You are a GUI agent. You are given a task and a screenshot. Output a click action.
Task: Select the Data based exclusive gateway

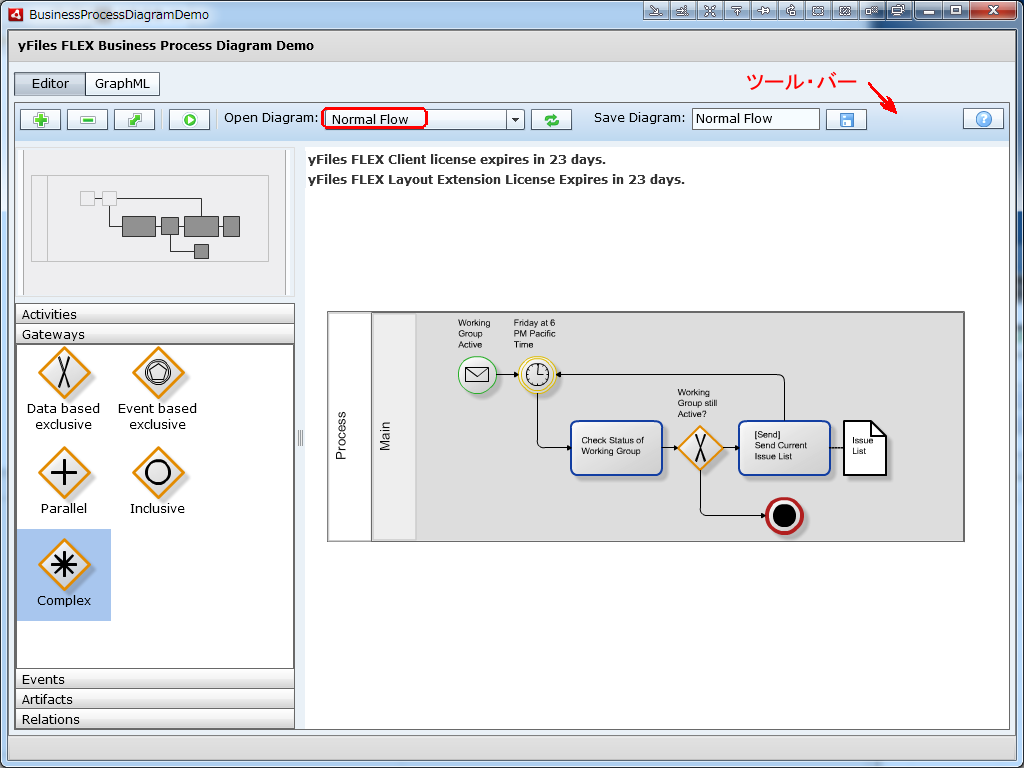(63, 389)
